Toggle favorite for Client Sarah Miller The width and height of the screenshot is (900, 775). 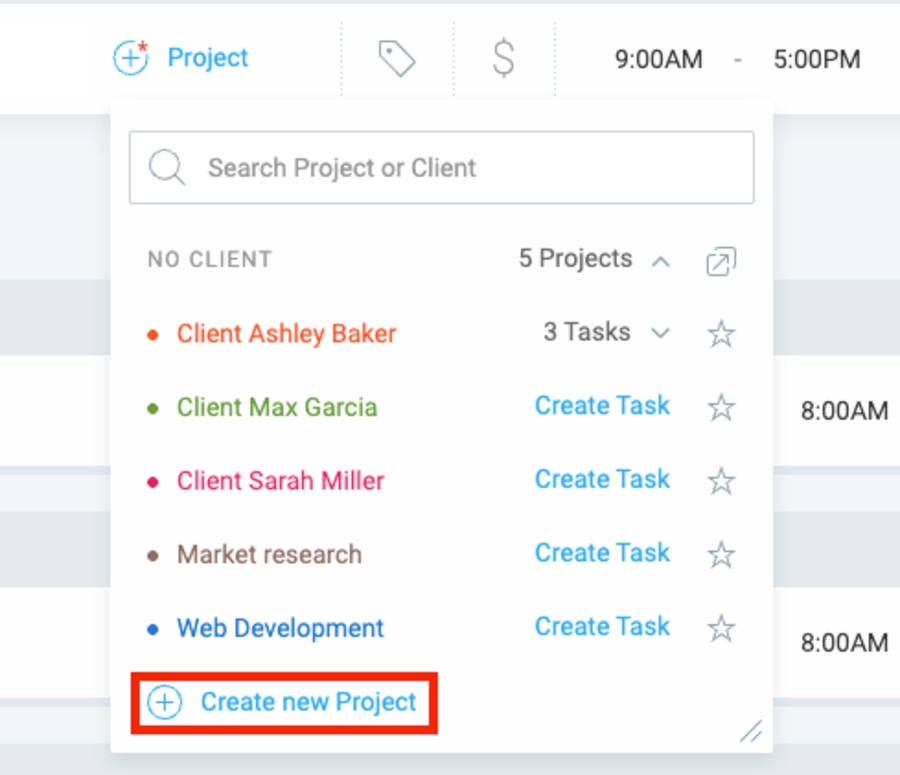(x=721, y=480)
